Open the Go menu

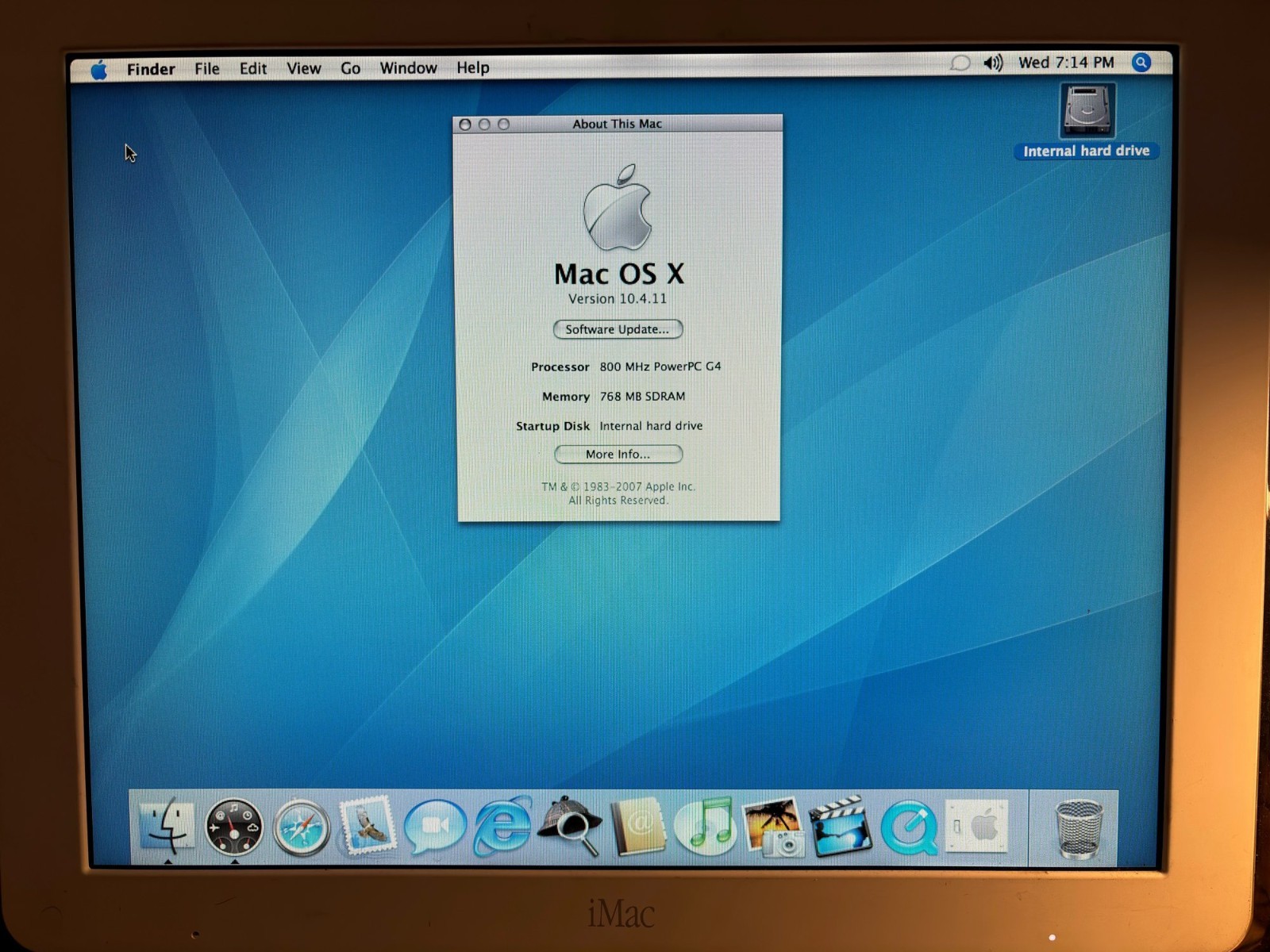(x=350, y=68)
